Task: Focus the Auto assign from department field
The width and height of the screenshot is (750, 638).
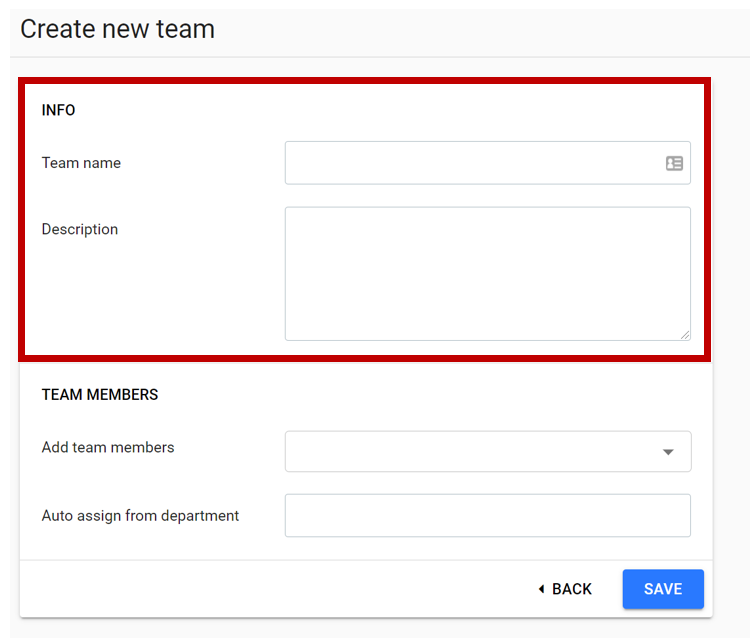Action: point(487,515)
